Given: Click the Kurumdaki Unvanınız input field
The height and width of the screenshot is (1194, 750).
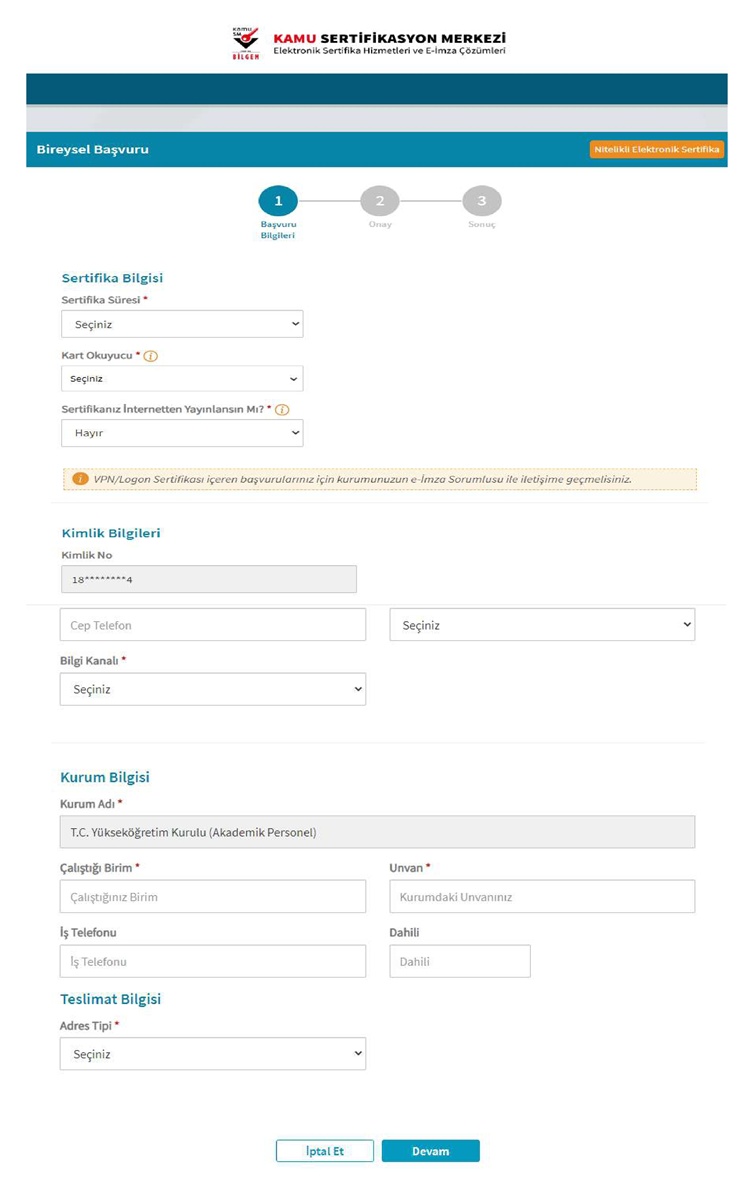Looking at the screenshot, I should coord(542,896).
